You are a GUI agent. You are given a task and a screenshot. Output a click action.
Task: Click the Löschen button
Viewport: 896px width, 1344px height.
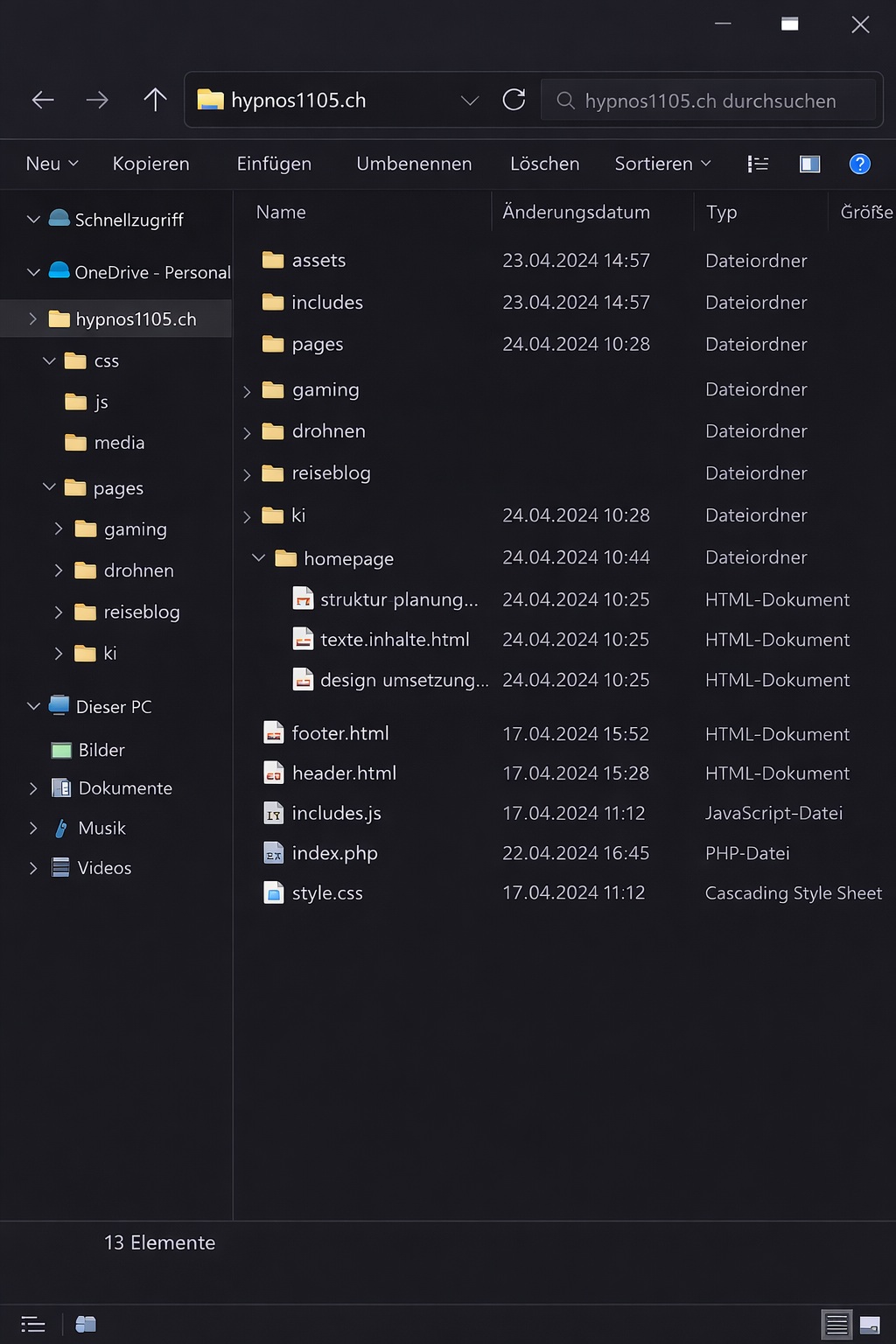pos(544,164)
